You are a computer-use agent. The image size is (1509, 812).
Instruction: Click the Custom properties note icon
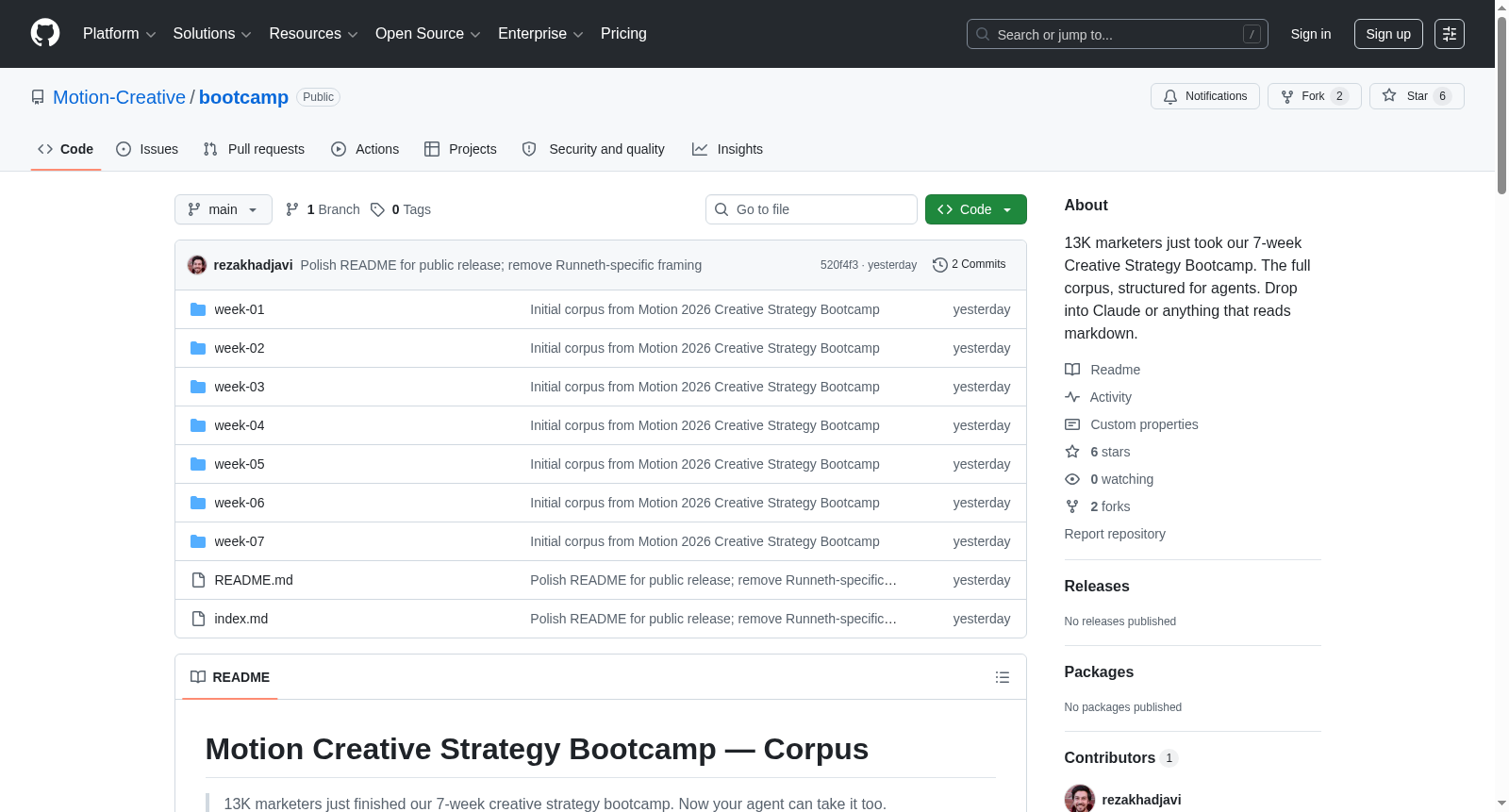pos(1072,424)
